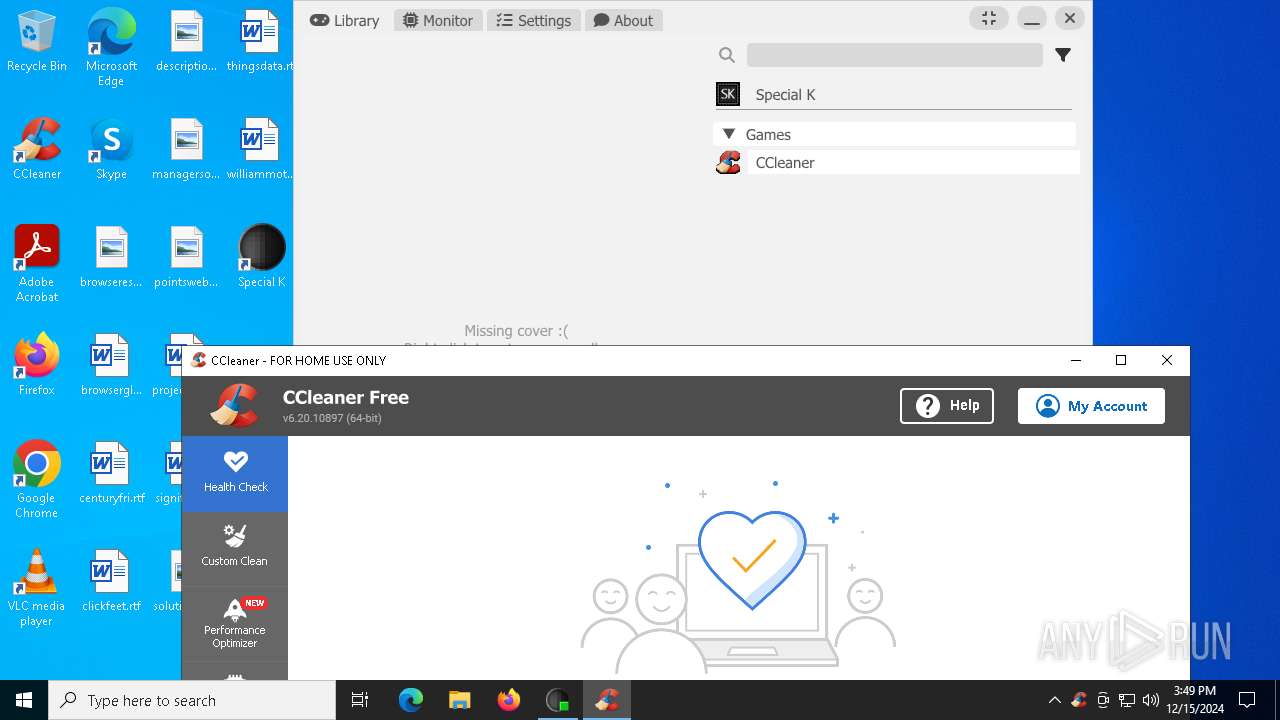
Task: Click the CCleaner Help button
Action: pos(947,406)
